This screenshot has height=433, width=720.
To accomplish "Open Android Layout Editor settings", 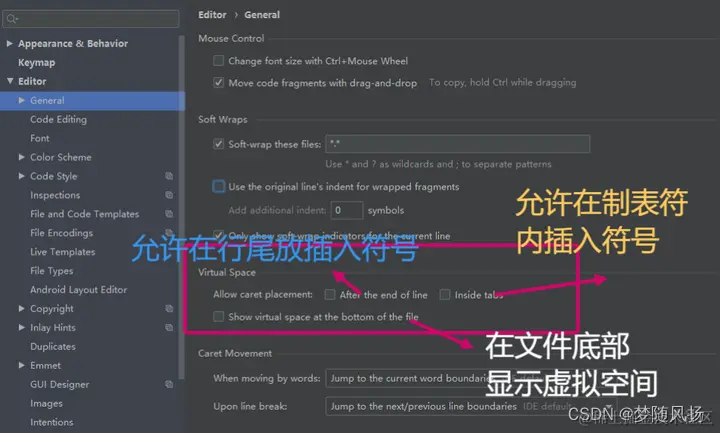I will click(x=79, y=290).
